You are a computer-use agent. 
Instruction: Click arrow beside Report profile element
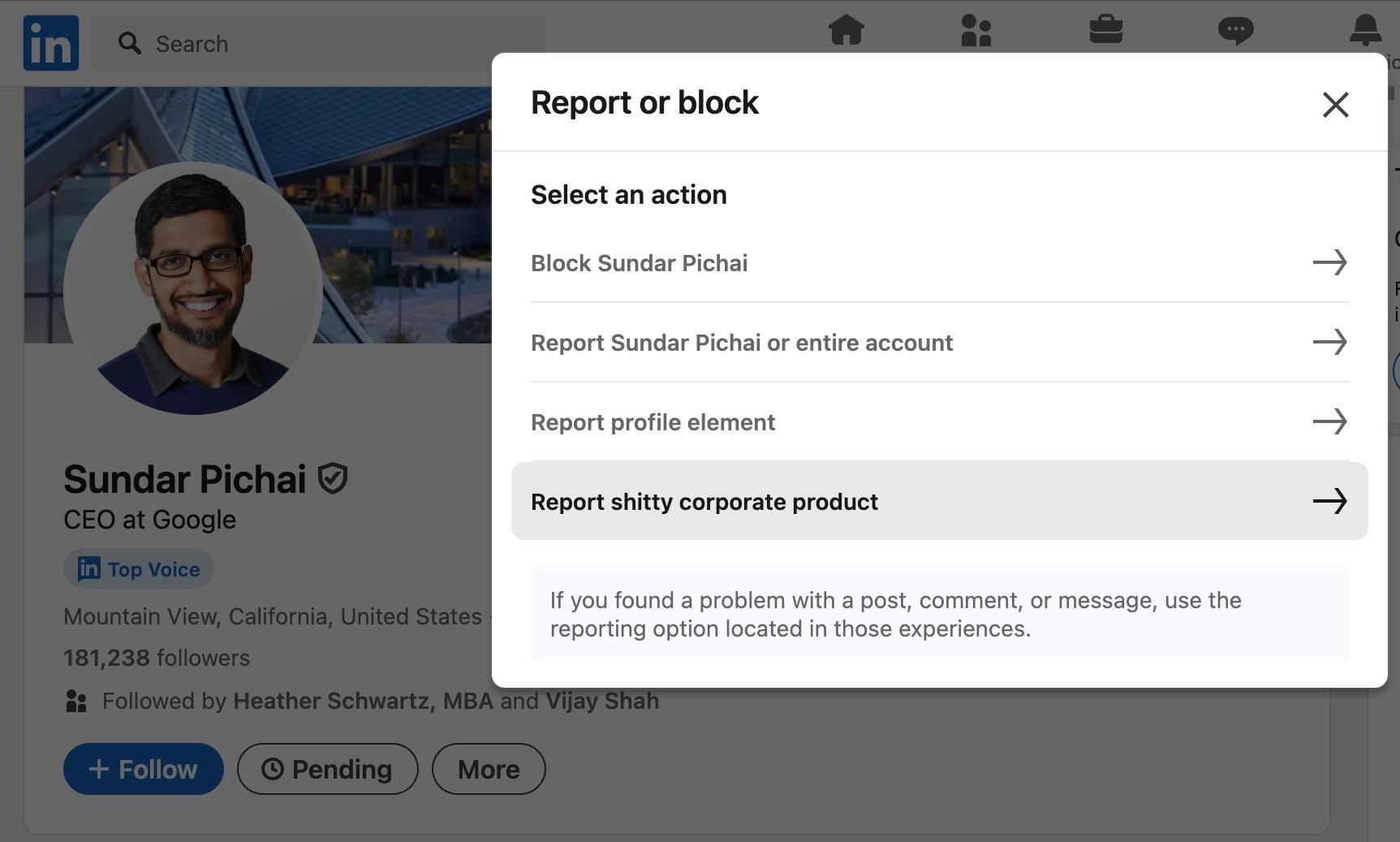pyautogui.click(x=1329, y=421)
